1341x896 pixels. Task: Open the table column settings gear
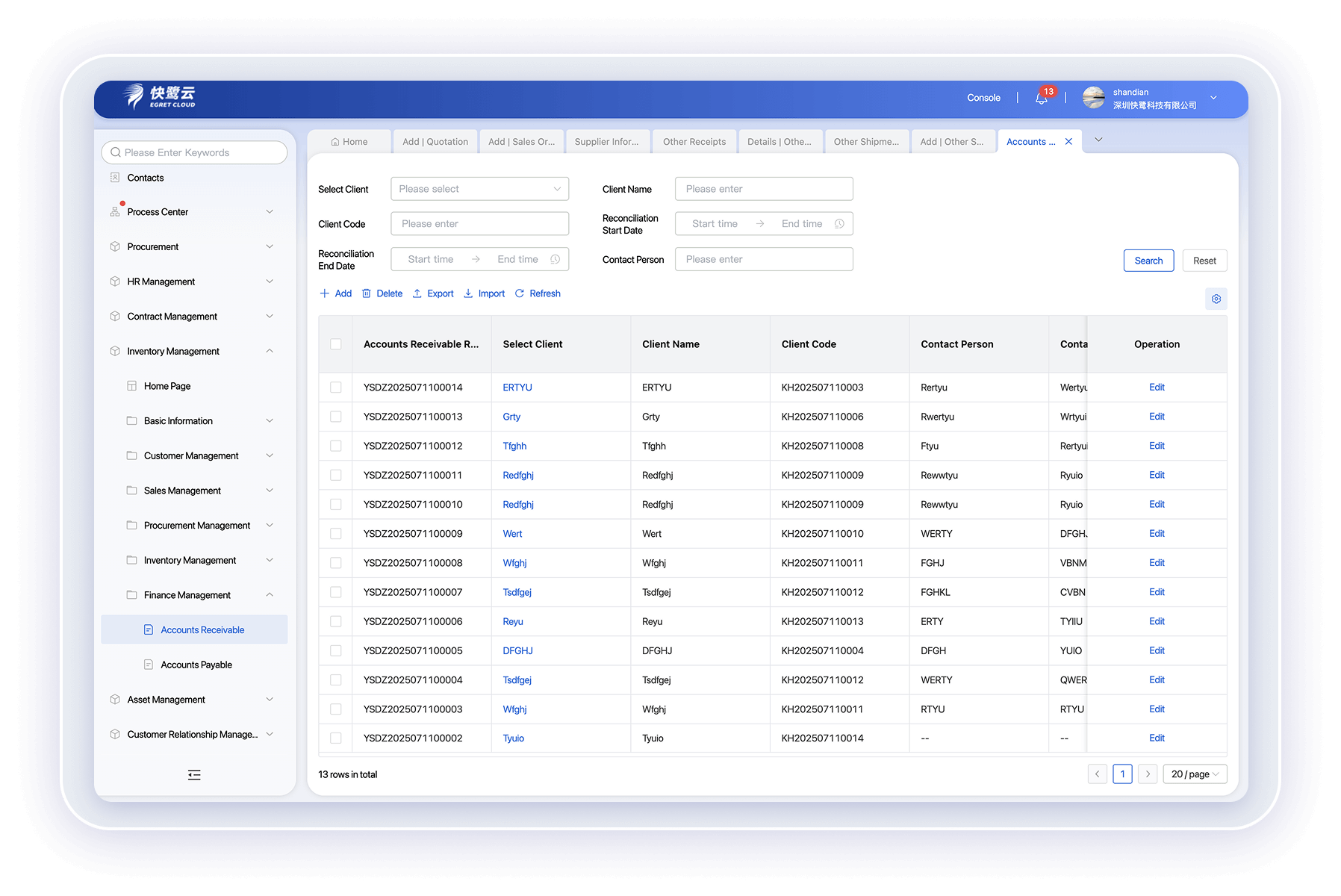[1216, 299]
